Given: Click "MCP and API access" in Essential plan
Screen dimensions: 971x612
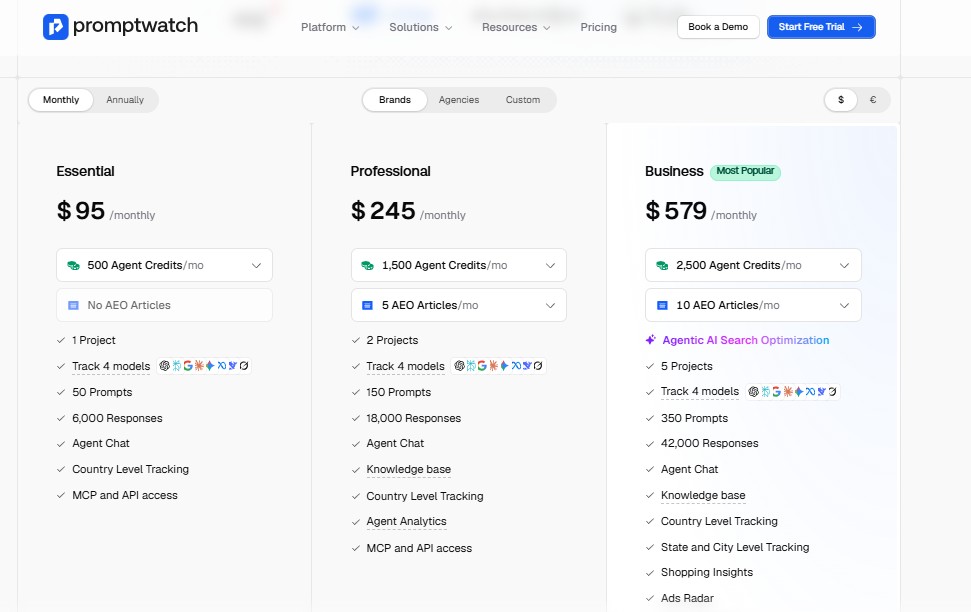Looking at the screenshot, I should coord(125,496).
